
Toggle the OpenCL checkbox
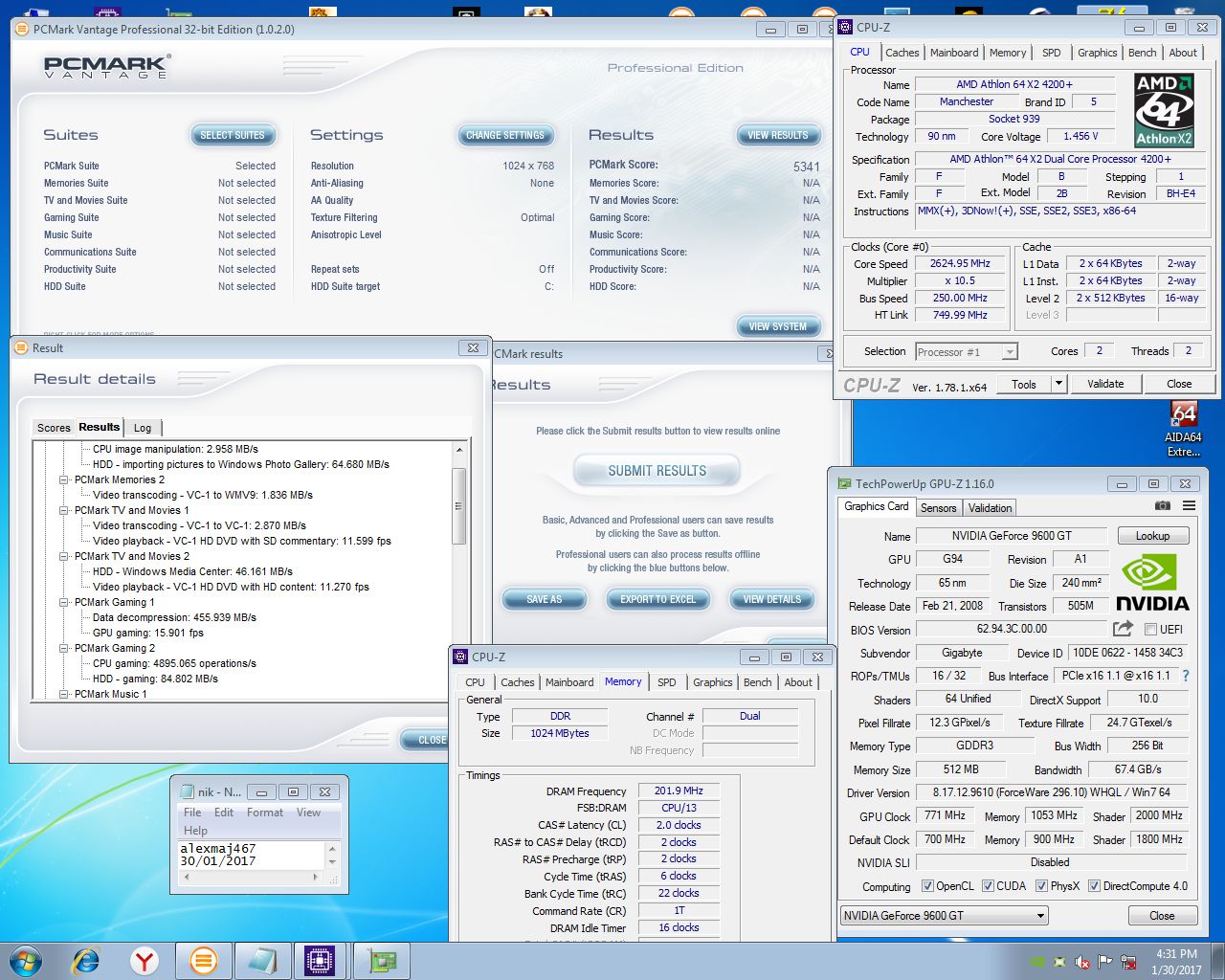926,886
